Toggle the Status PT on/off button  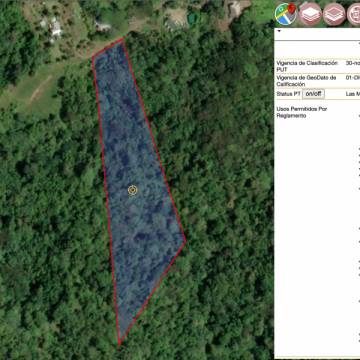[313, 94]
